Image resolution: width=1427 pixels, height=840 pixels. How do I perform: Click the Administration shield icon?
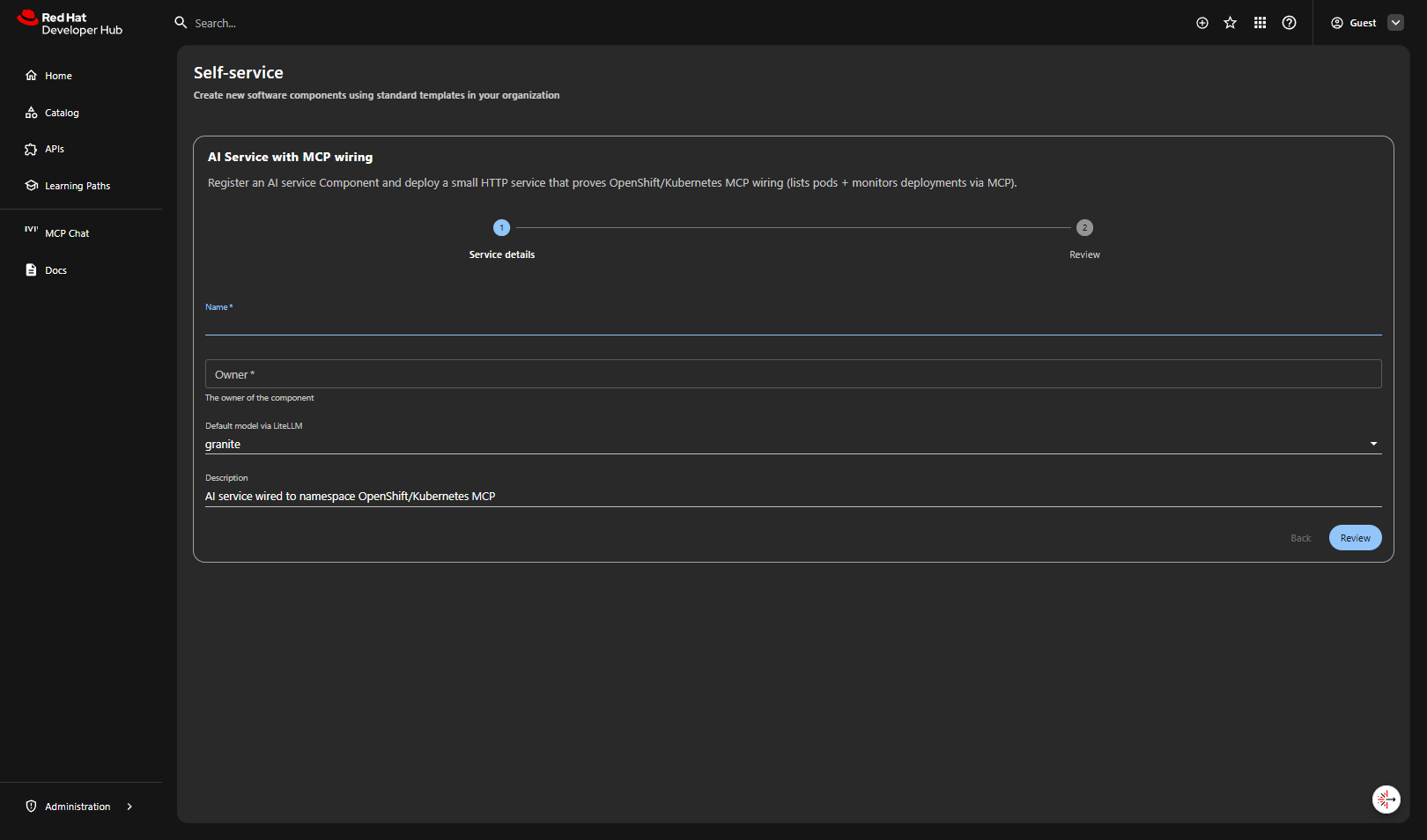[x=32, y=807]
